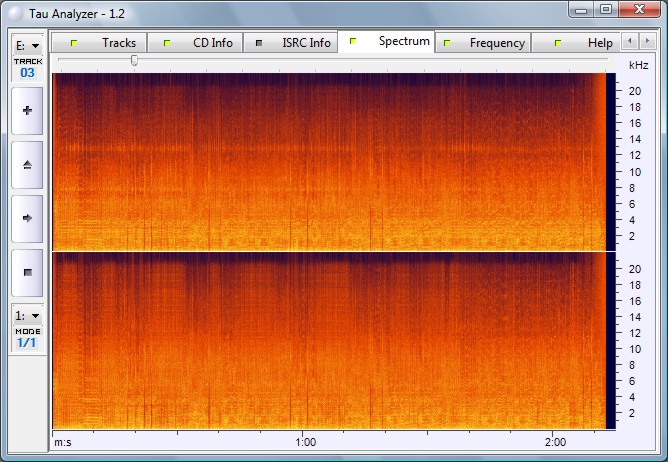Click the eject disc button
Image resolution: width=668 pixels, height=462 pixels.
(x=26, y=164)
